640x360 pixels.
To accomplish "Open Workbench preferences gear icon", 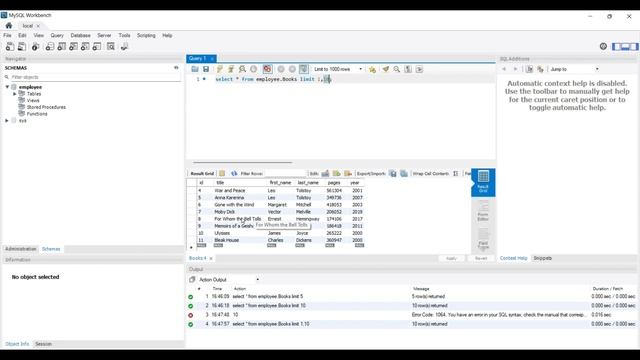I will [603, 46].
